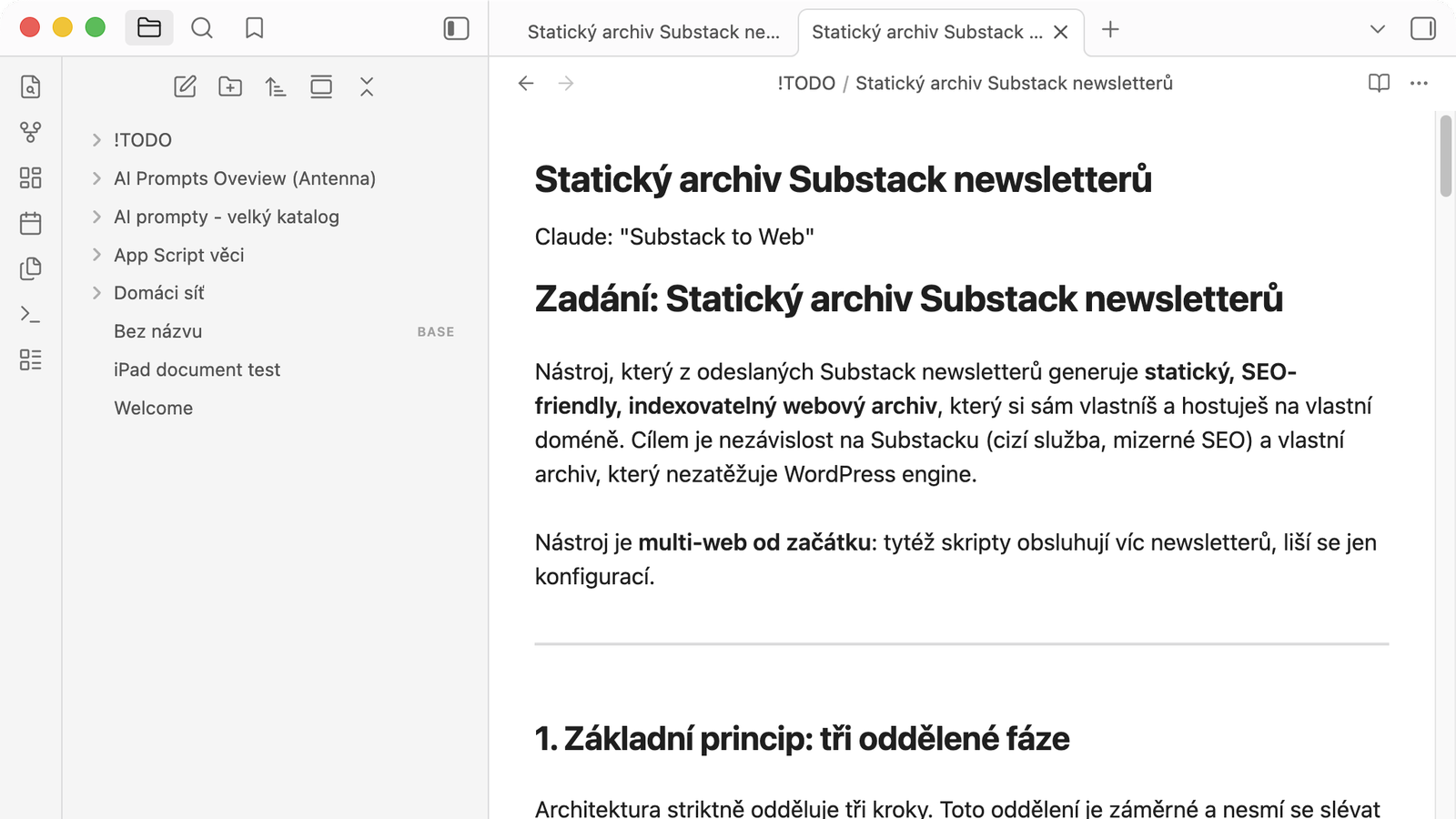Expand the Domácí síť folder

click(96, 293)
